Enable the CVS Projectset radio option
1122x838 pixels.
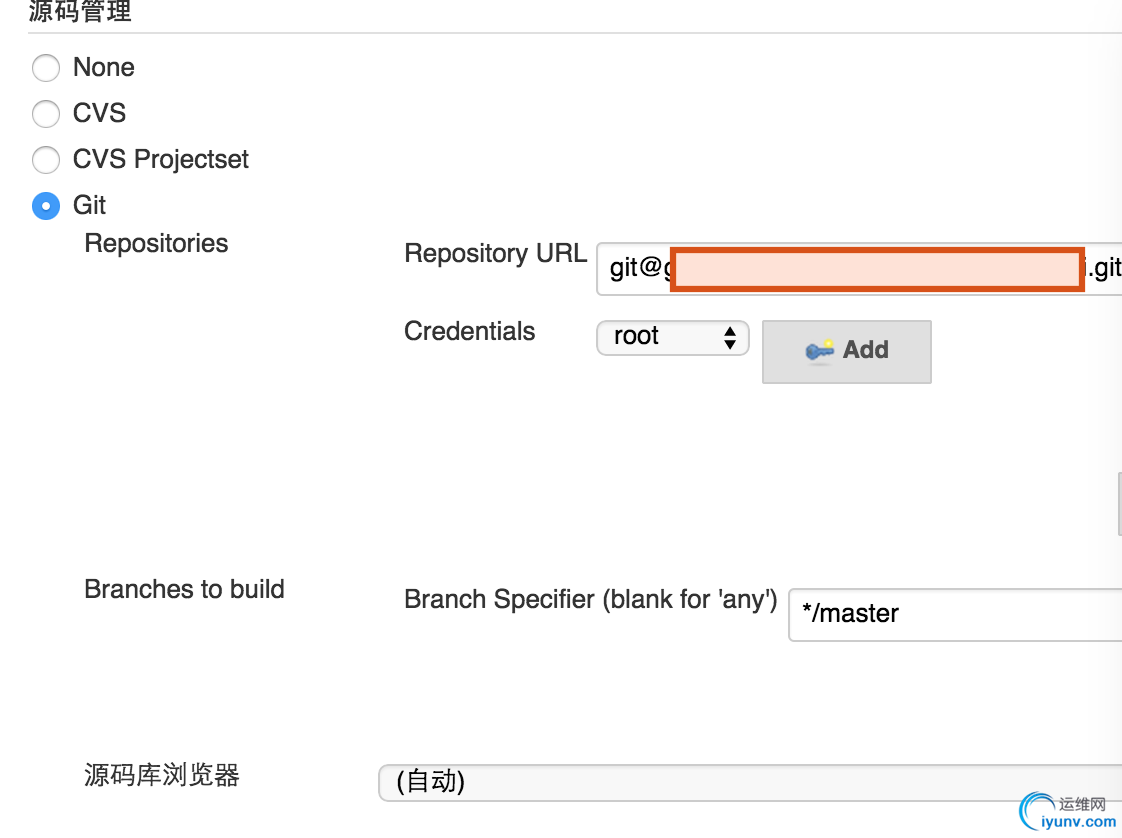(46, 160)
